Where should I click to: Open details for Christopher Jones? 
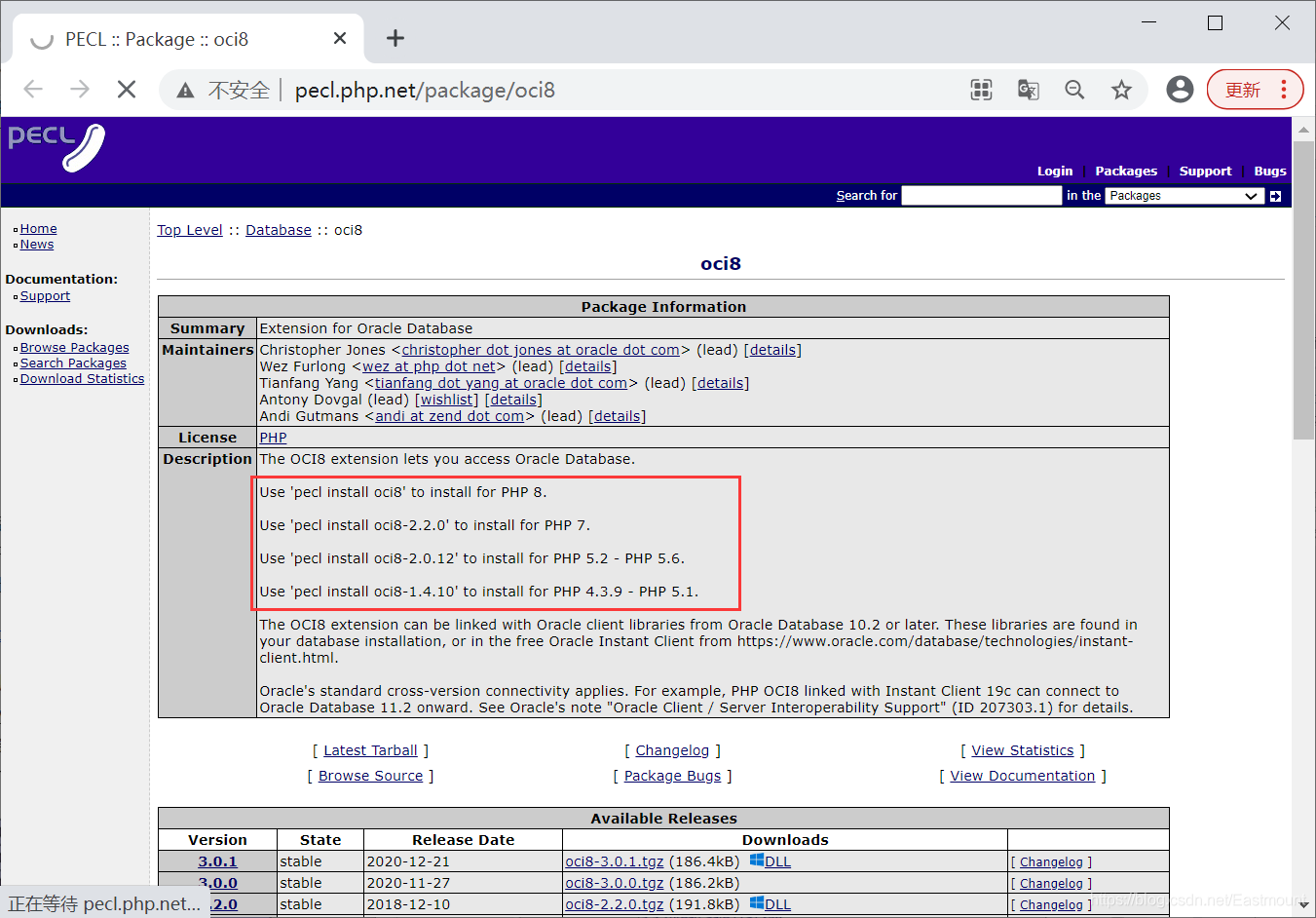(772, 350)
